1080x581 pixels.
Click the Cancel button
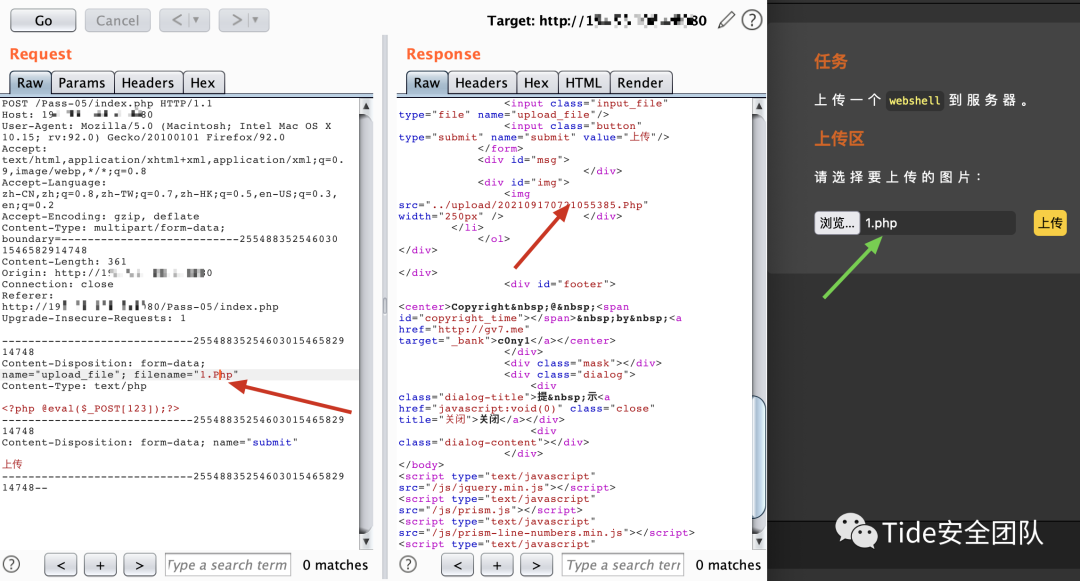click(117, 21)
